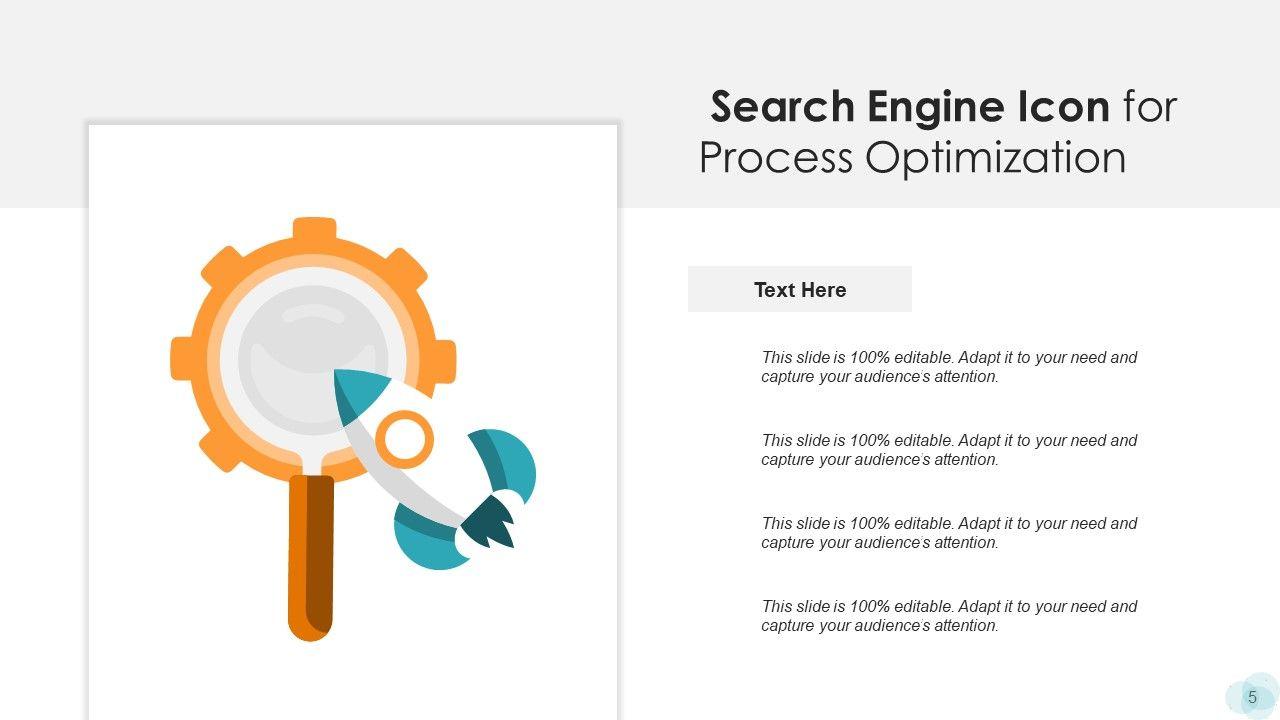
Task: Select the second editable description paragraph
Action: [949, 450]
